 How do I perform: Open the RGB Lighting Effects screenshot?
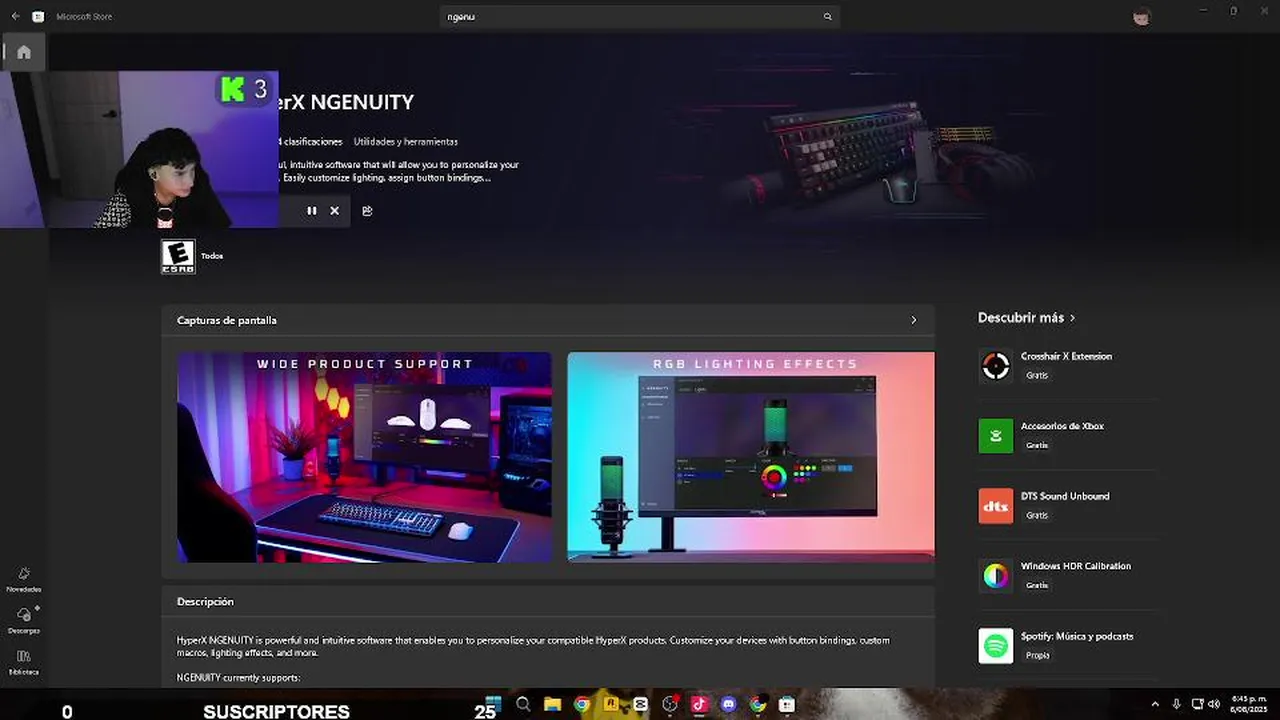[751, 457]
